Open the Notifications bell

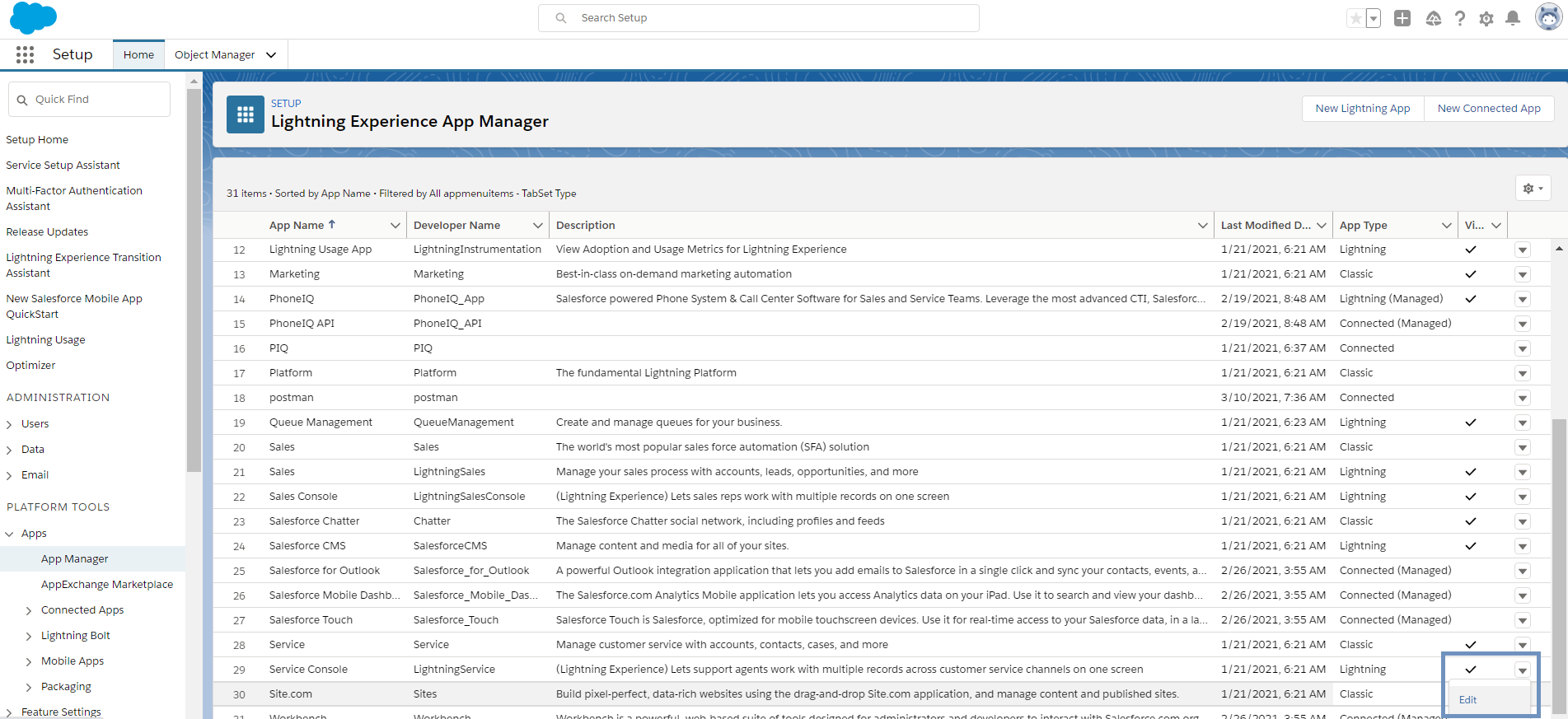click(x=1513, y=18)
